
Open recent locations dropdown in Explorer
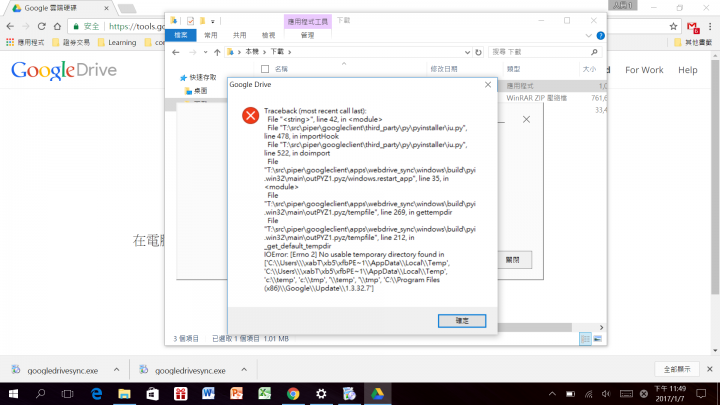pos(205,52)
